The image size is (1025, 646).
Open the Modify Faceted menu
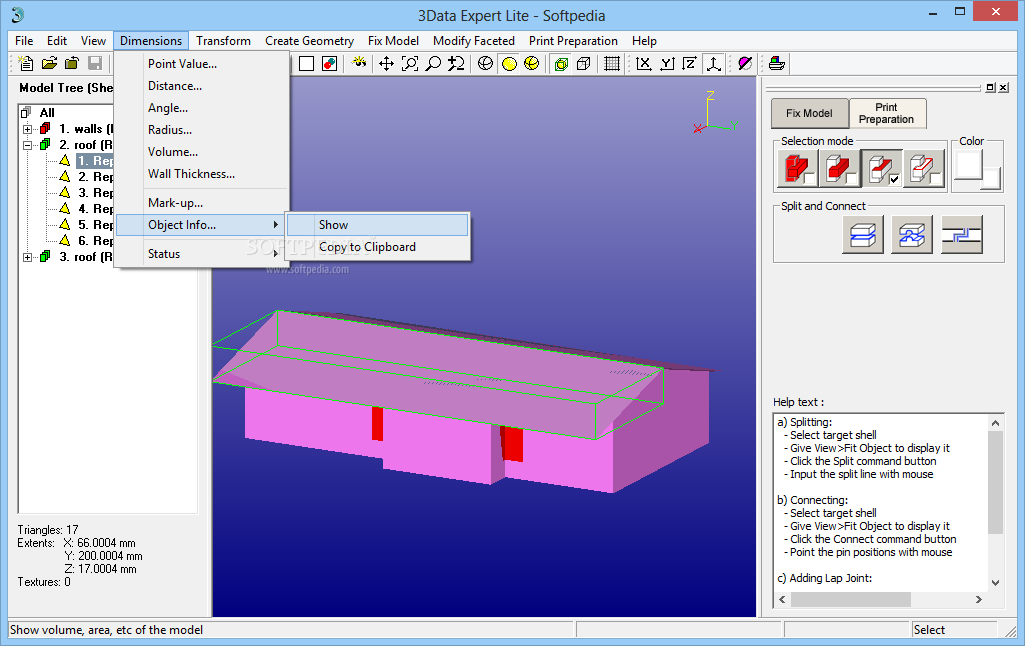click(x=474, y=41)
